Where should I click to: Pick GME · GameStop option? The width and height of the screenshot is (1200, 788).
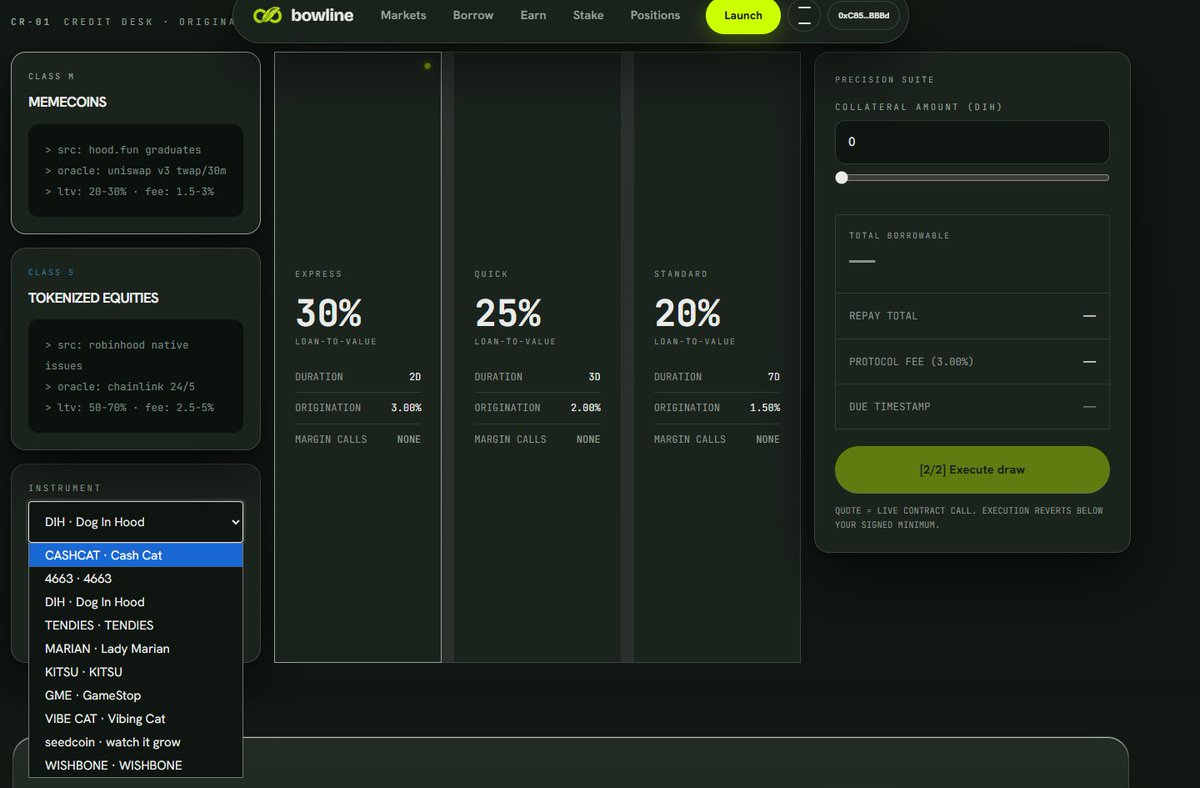tap(135, 695)
